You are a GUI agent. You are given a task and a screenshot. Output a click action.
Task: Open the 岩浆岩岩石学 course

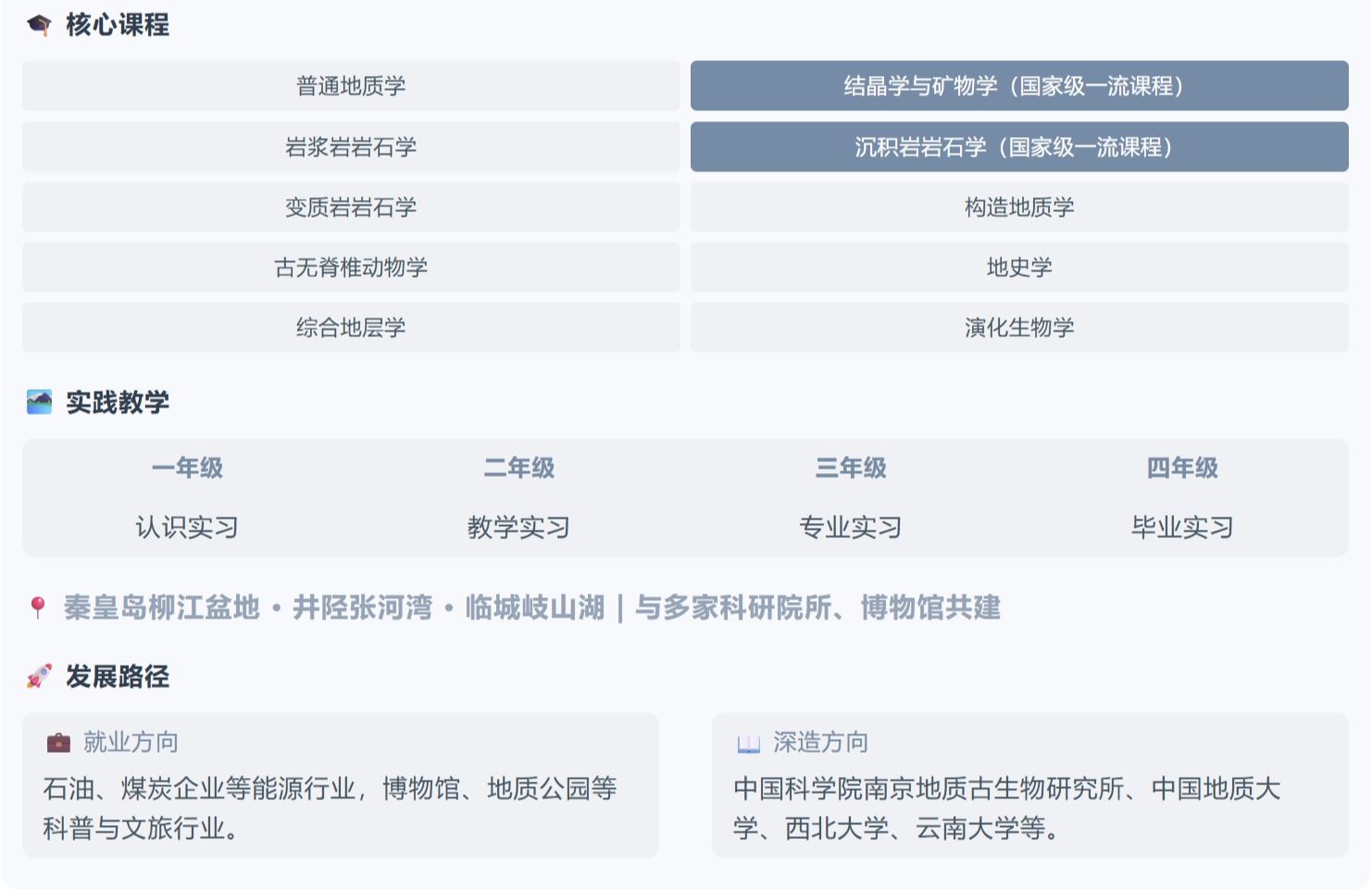point(351,146)
